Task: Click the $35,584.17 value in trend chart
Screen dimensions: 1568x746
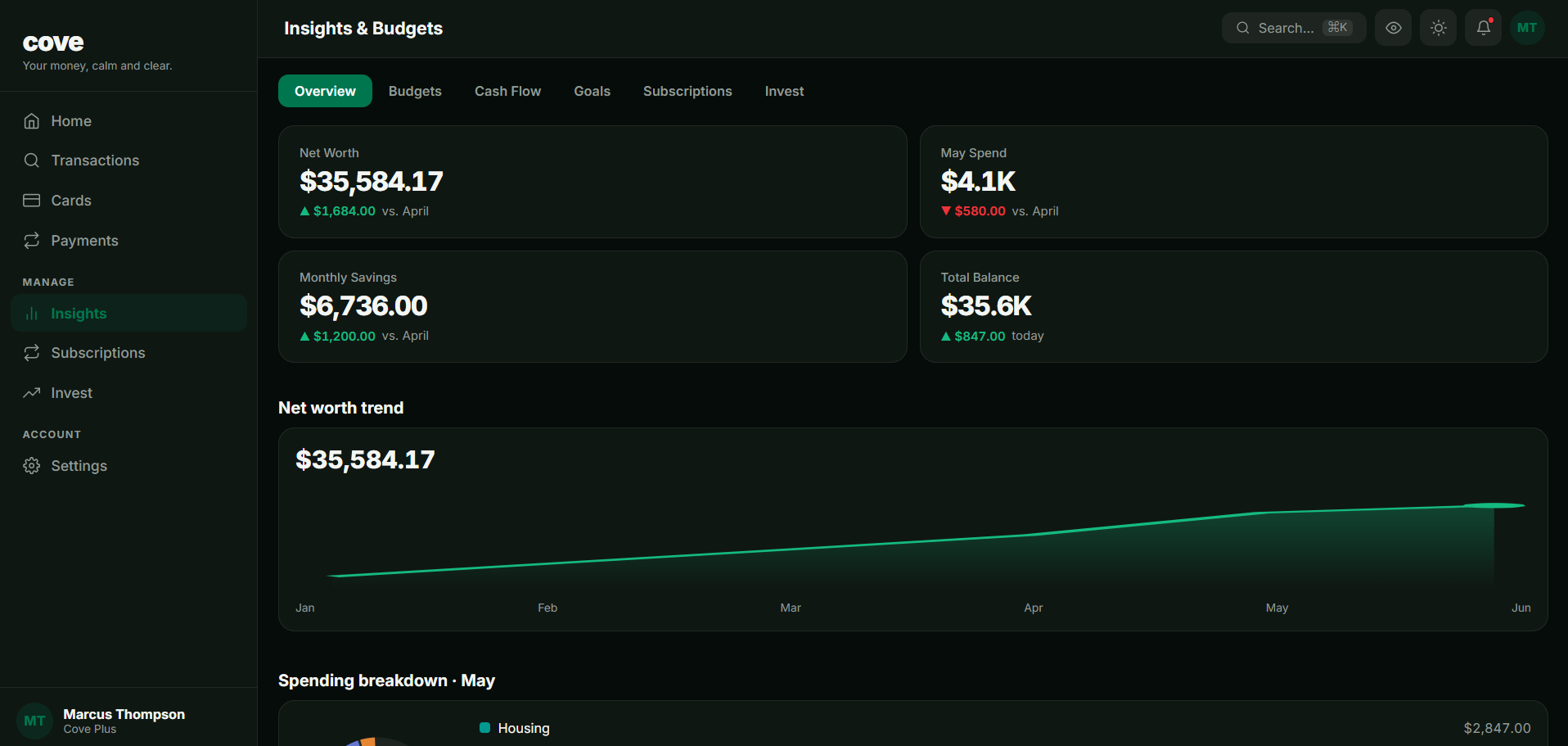Action: pos(365,459)
